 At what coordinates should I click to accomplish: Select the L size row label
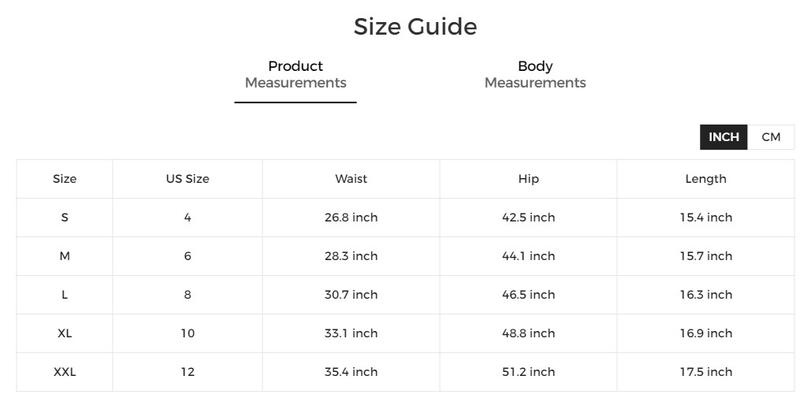[65, 295]
